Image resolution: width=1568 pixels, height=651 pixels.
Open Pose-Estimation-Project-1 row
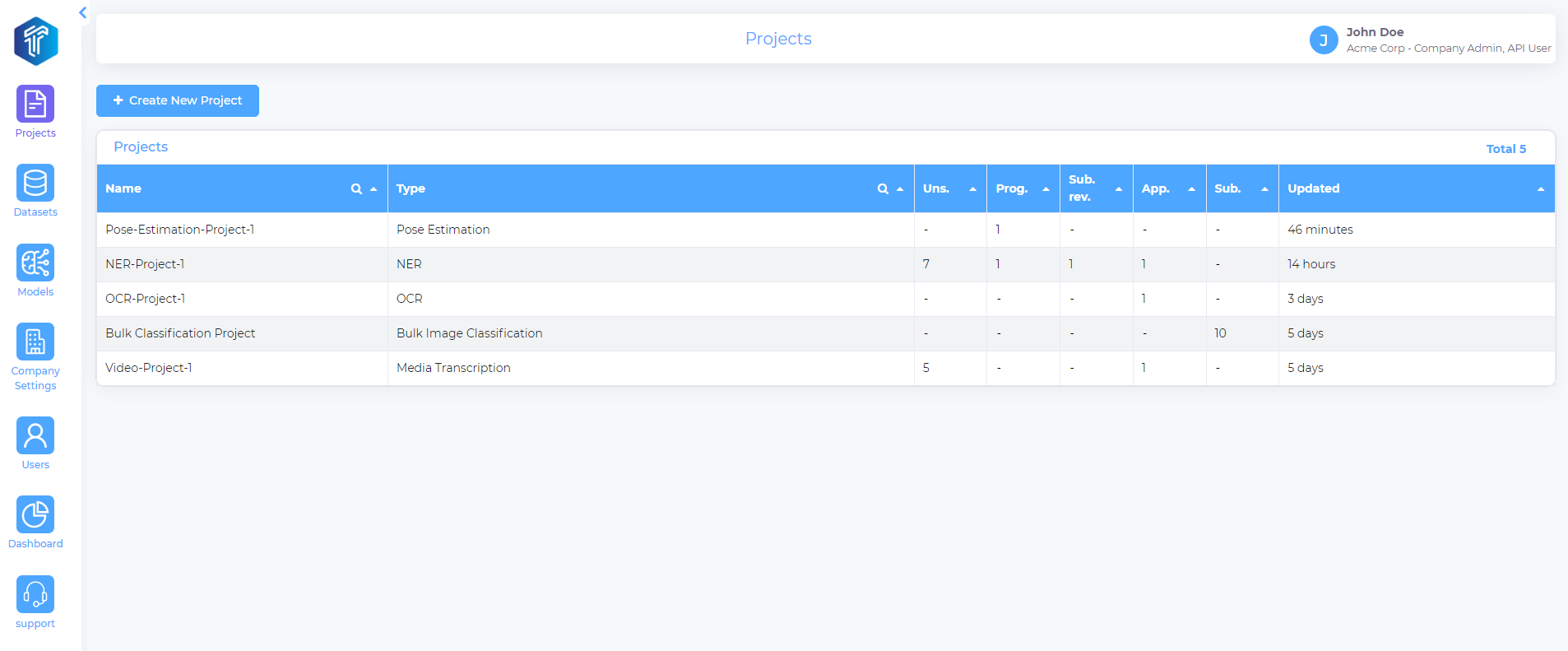coord(826,230)
